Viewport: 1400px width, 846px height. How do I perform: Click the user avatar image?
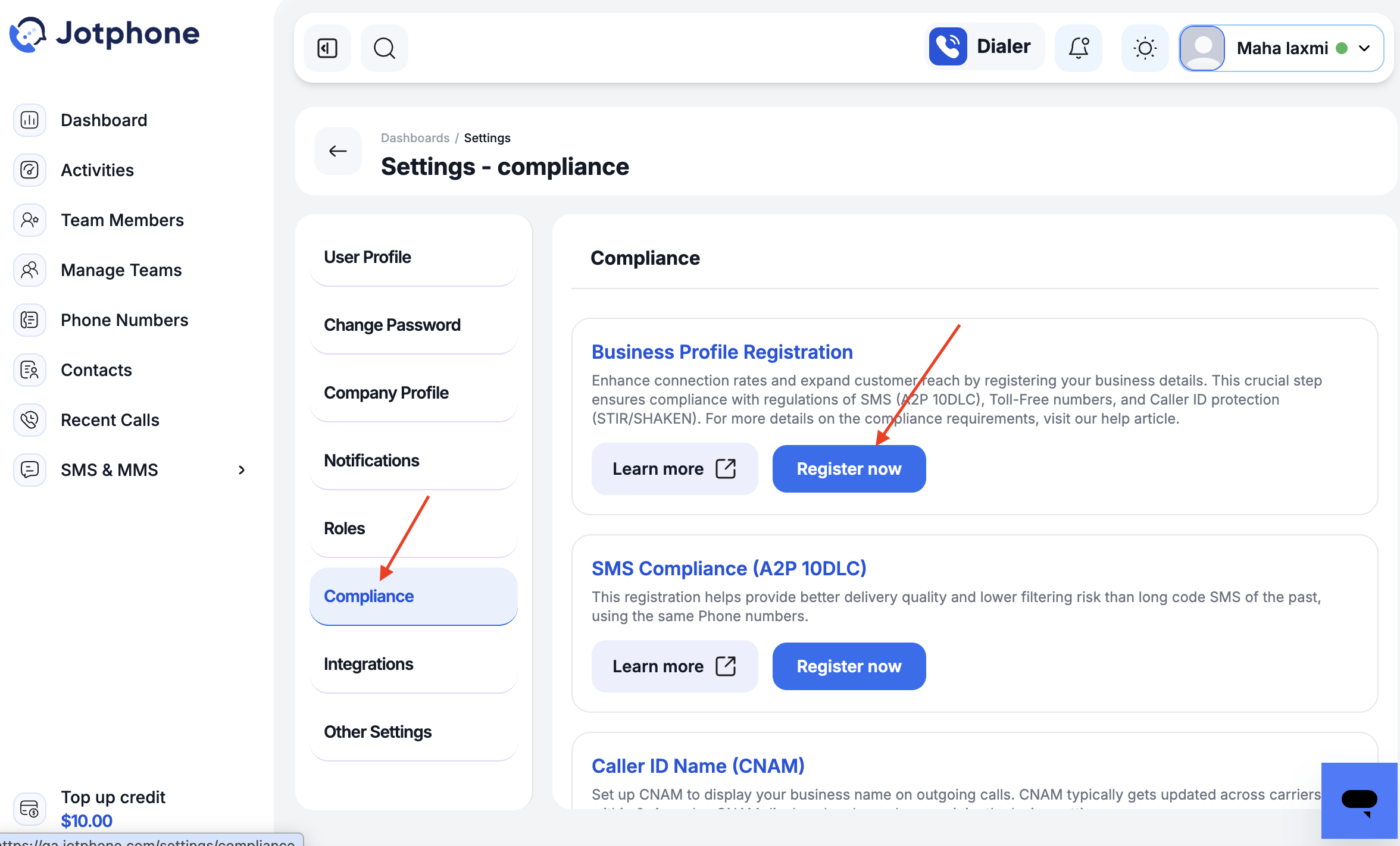click(1203, 48)
